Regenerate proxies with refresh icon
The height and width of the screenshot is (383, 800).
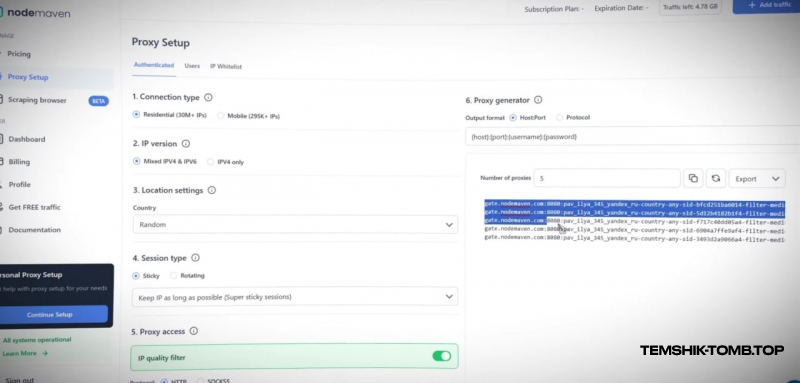click(716, 178)
